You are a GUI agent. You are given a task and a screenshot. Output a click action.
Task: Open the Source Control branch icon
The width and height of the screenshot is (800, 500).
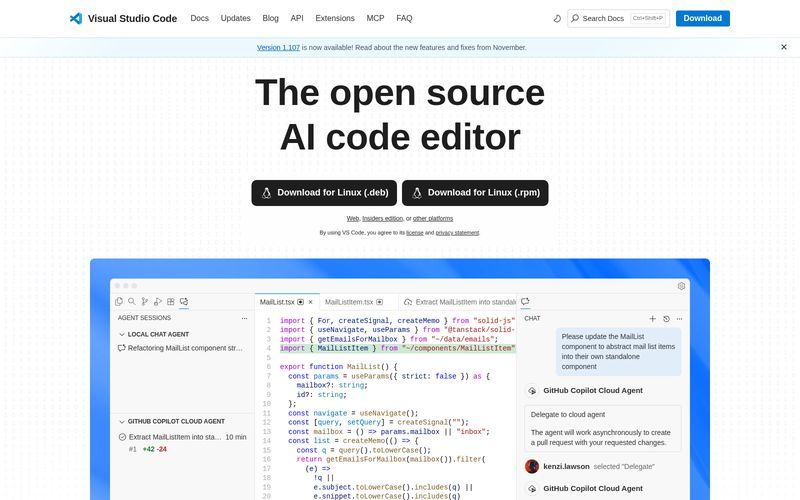coord(145,302)
